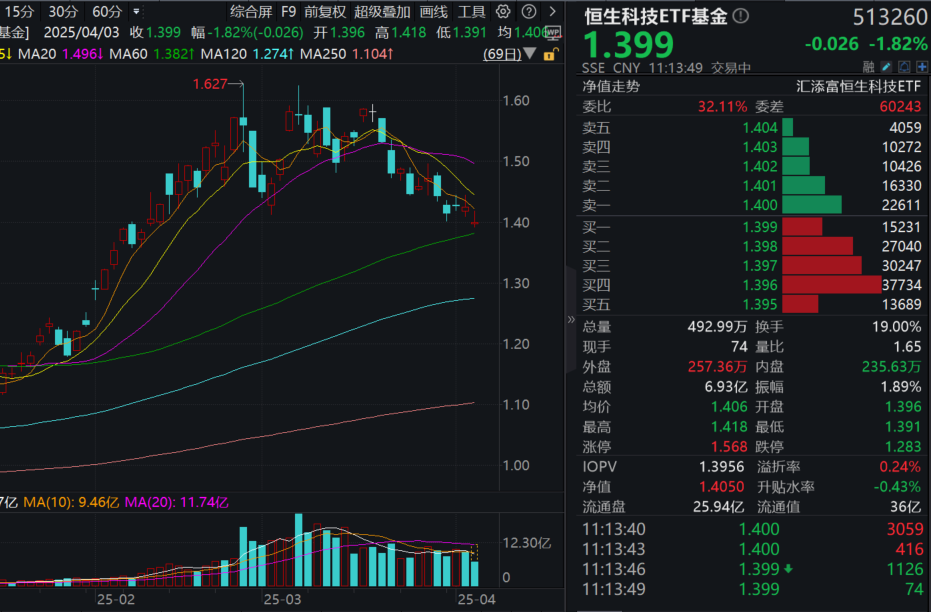
Task: Click the 汇添富恒生科技ETF link
Action: 858,87
